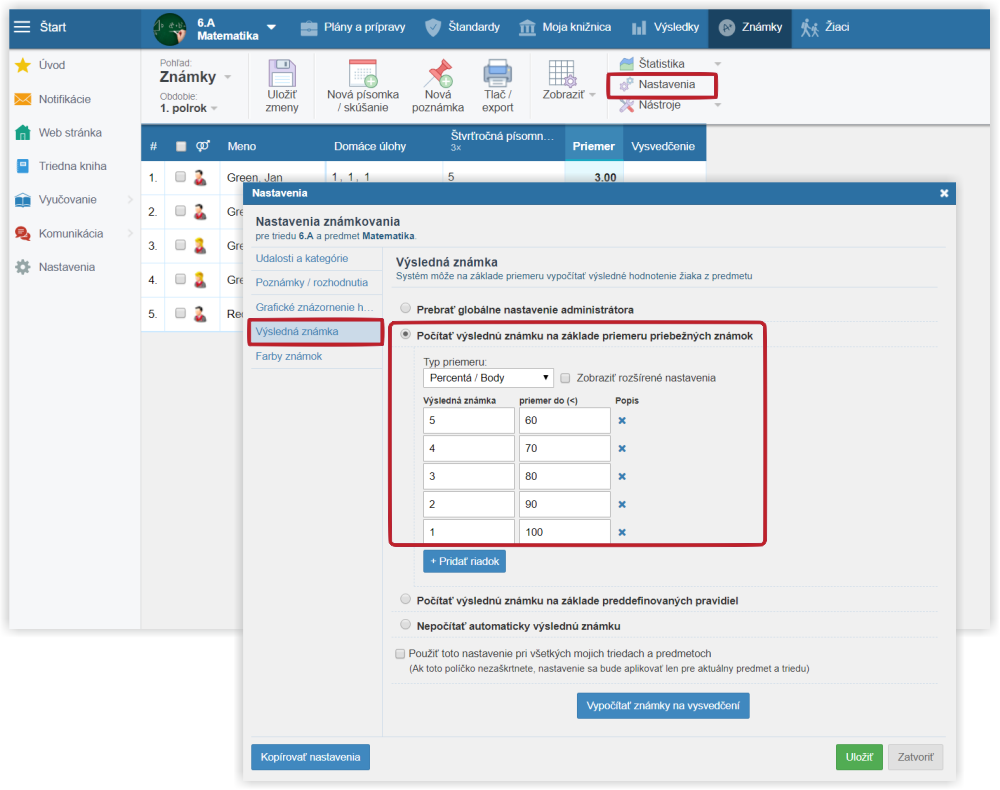Open the Tlač / export printer icon
Image resolution: width=1000 pixels, height=790 pixels.
[497, 75]
